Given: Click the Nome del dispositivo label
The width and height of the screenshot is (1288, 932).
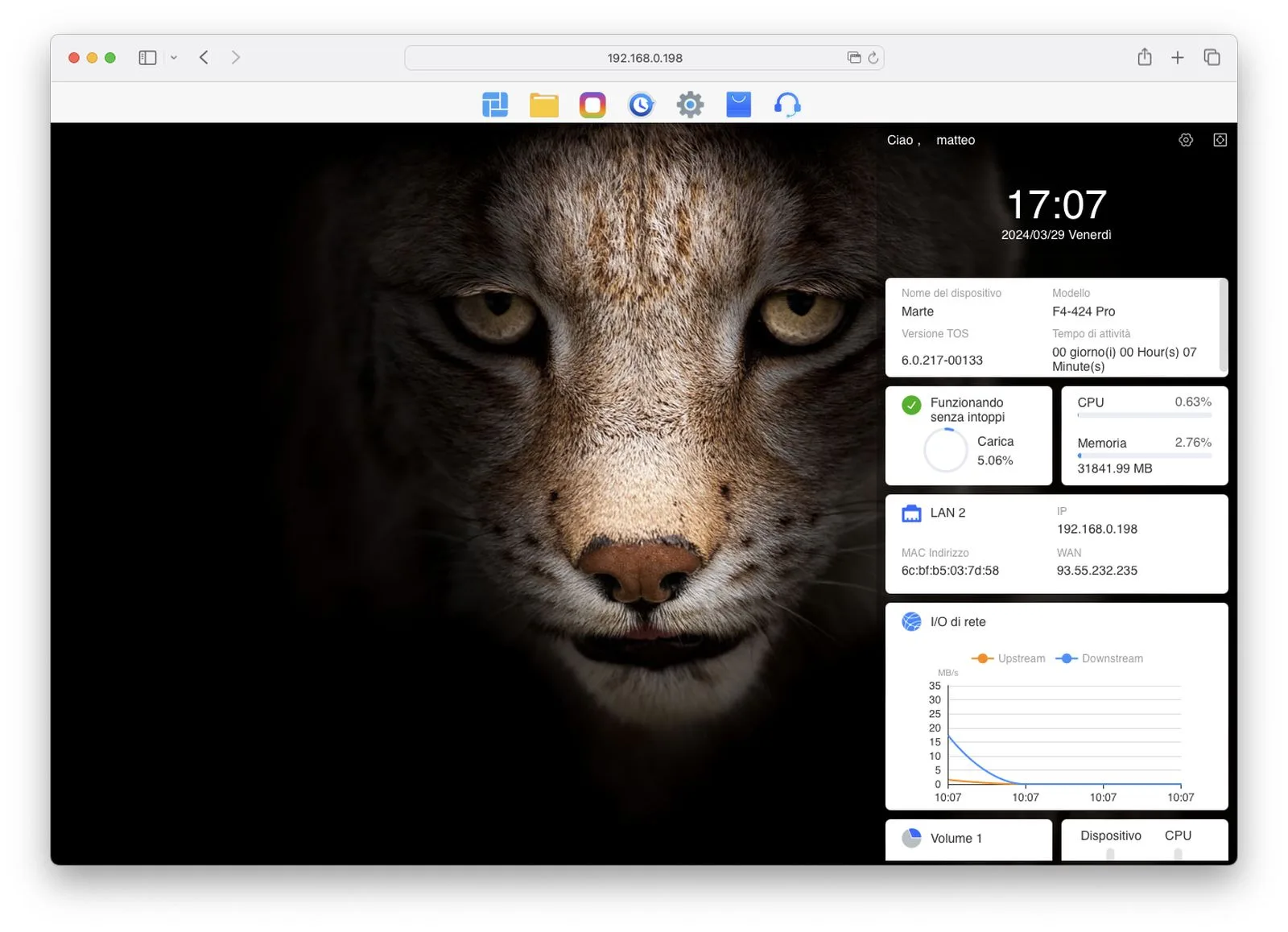Looking at the screenshot, I should point(952,293).
